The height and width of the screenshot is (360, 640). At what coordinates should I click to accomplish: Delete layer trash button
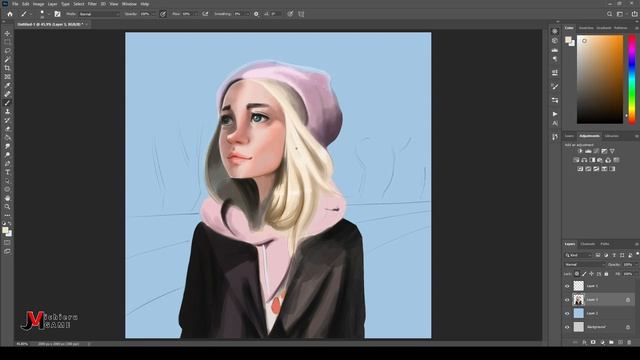[629, 342]
